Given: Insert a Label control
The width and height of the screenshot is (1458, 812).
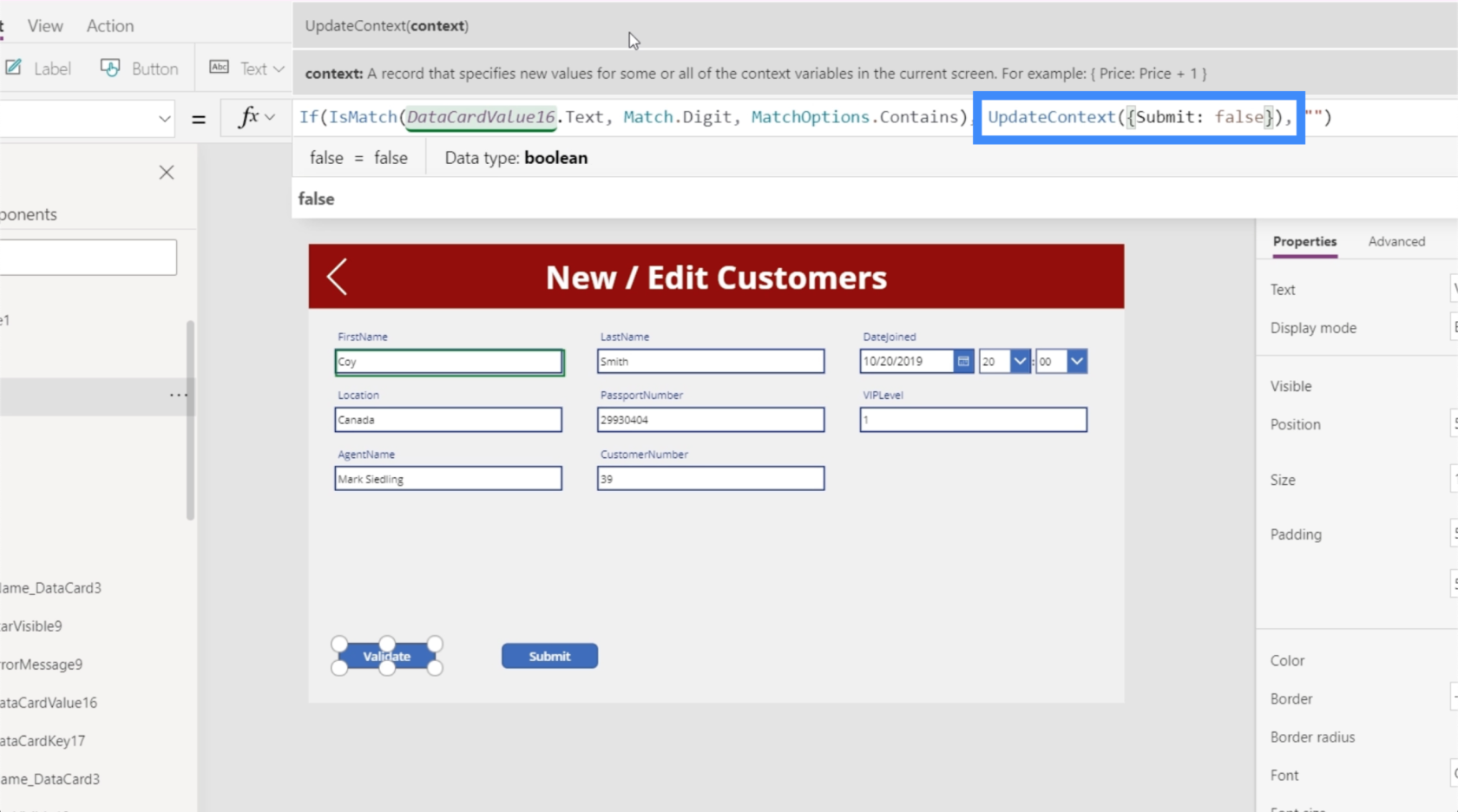Looking at the screenshot, I should (38, 69).
